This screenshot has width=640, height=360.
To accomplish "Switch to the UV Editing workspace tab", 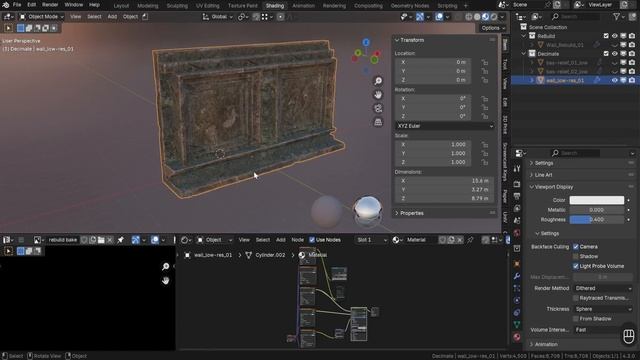I will pyautogui.click(x=207, y=6).
